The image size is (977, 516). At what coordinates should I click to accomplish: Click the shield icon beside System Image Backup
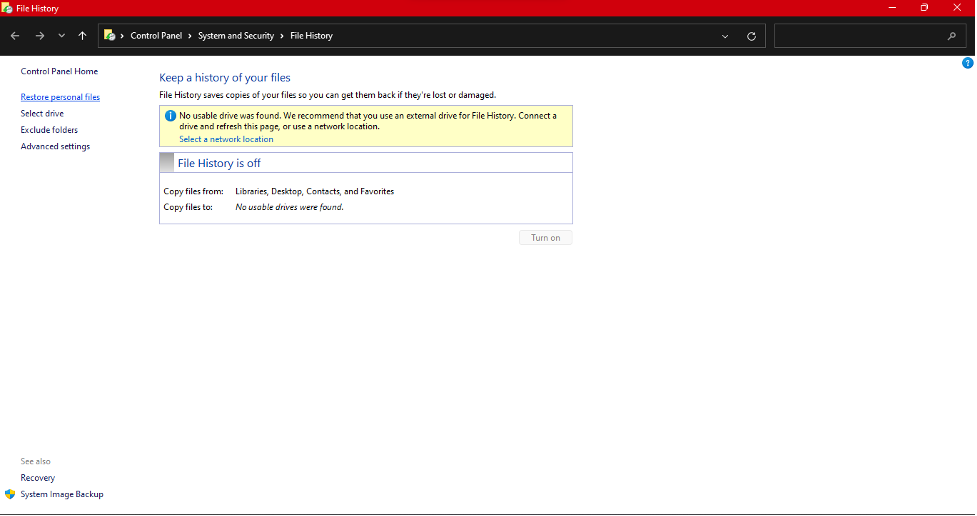pos(10,494)
